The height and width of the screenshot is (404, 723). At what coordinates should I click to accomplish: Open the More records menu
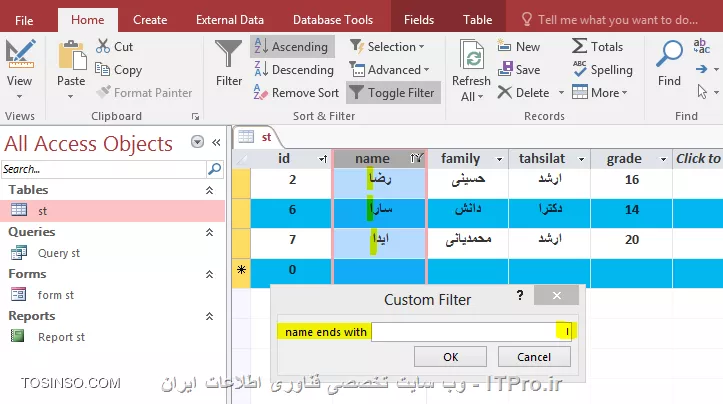(600, 93)
